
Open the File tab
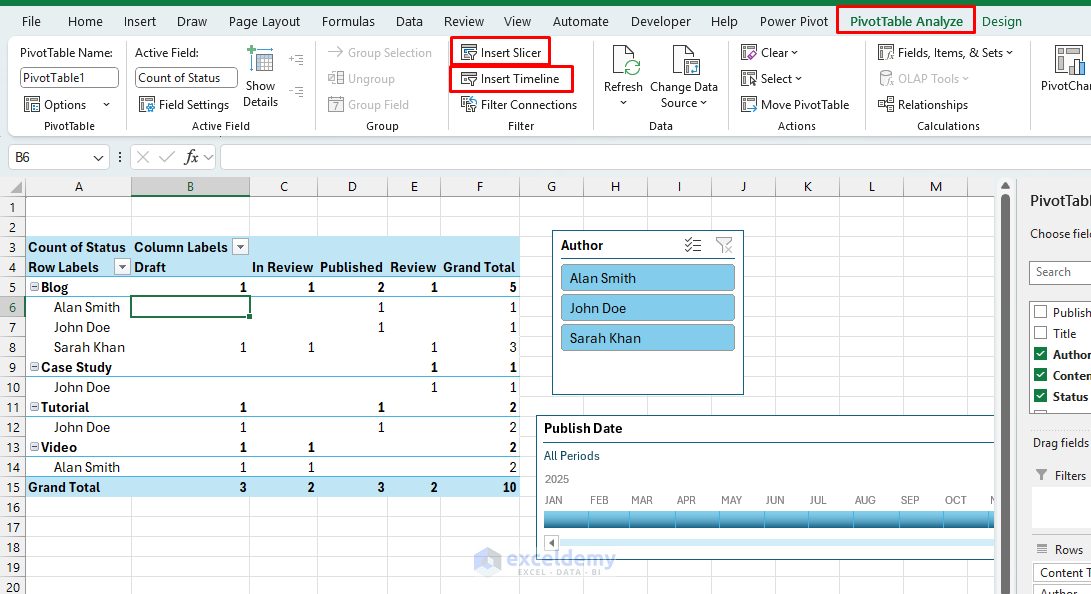(x=31, y=22)
